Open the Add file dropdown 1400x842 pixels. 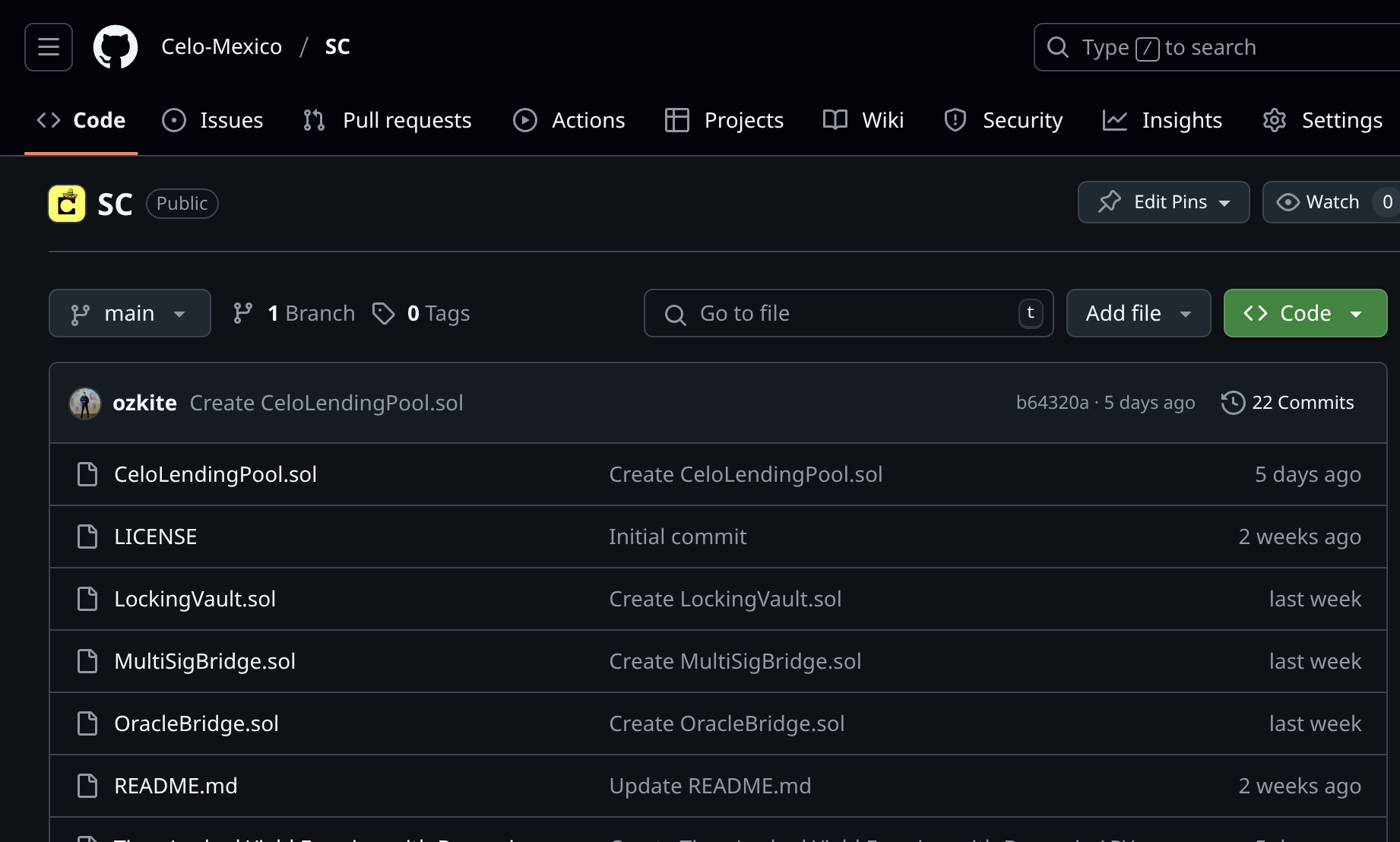click(x=1138, y=313)
